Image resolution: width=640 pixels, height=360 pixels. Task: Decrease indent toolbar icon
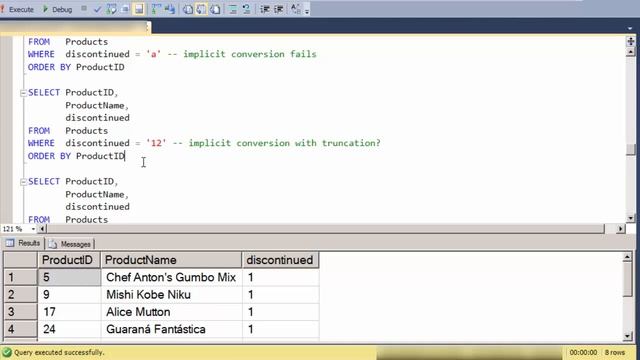tap(264, 9)
